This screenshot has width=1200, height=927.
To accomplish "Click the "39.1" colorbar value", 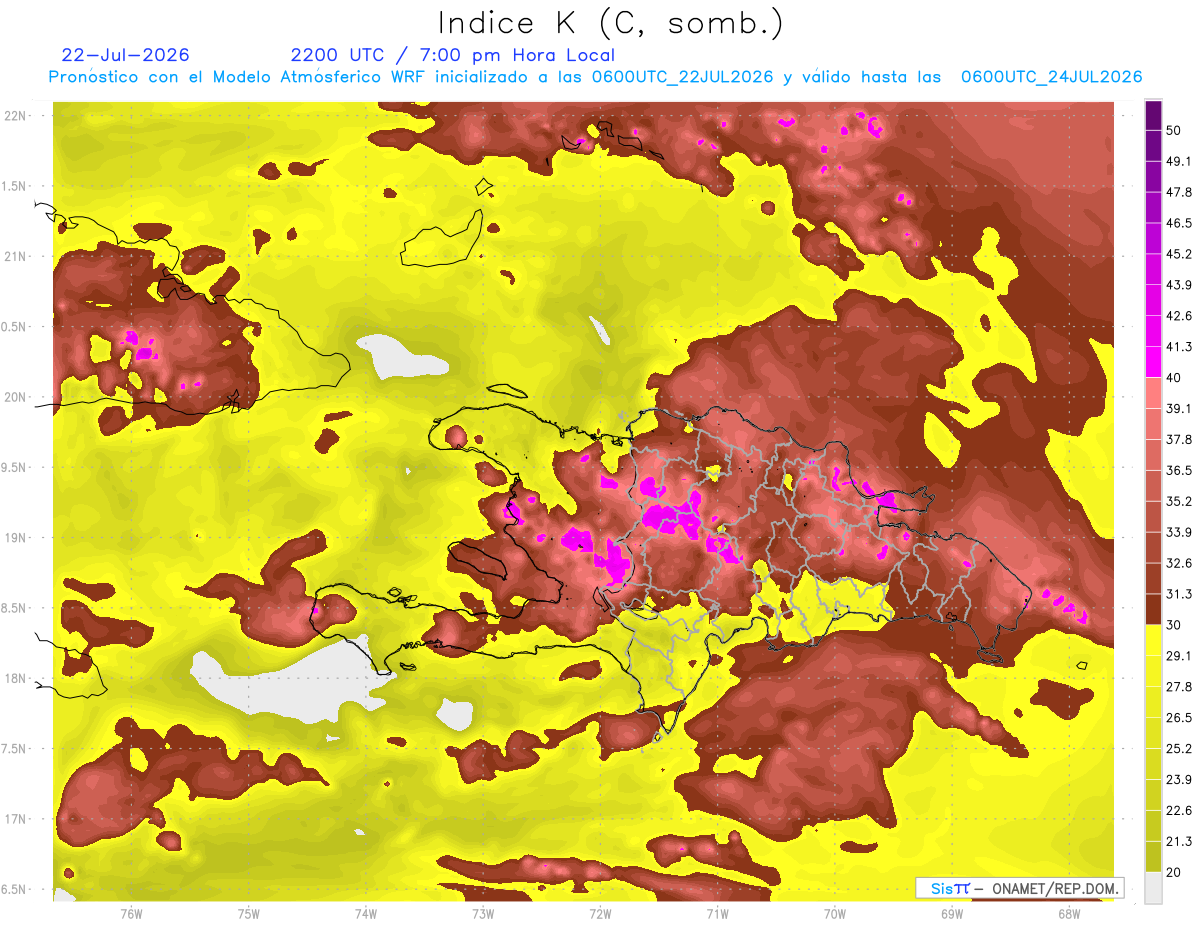I will pos(1179,409).
